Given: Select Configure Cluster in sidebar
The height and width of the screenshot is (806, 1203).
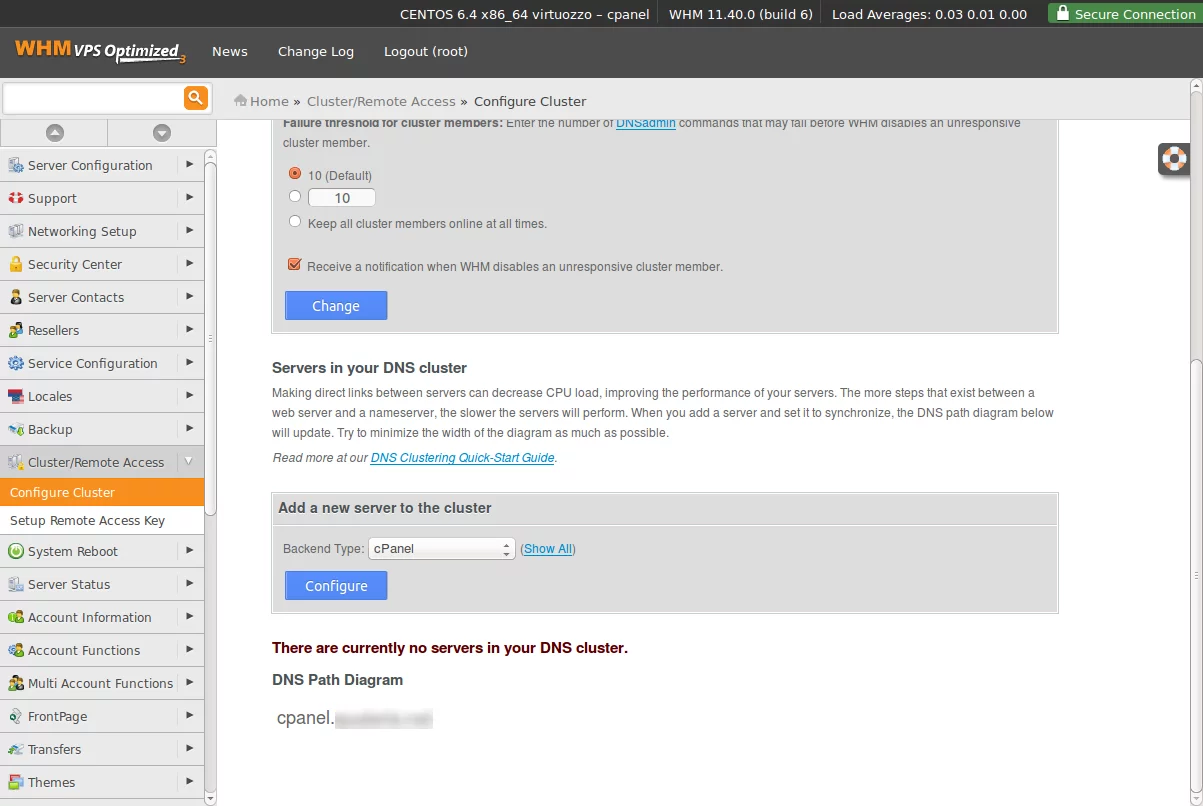Looking at the screenshot, I should pos(102,492).
